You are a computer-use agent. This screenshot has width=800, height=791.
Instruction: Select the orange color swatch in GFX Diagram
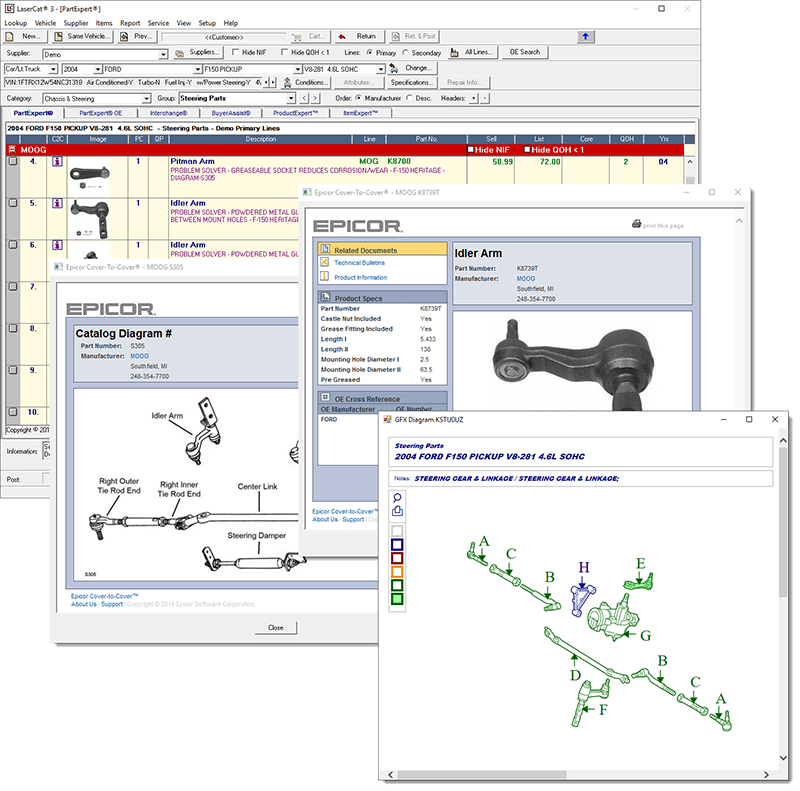coord(397,572)
